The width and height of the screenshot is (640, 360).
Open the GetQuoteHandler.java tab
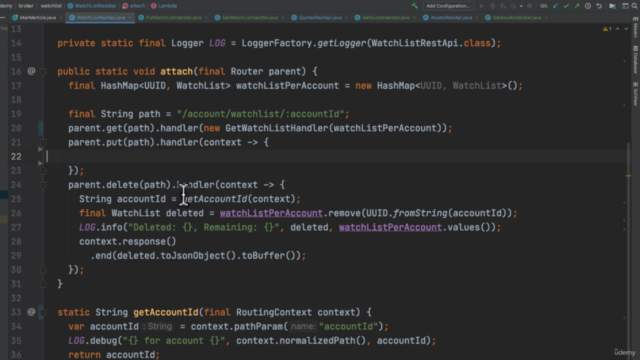tap(385, 18)
